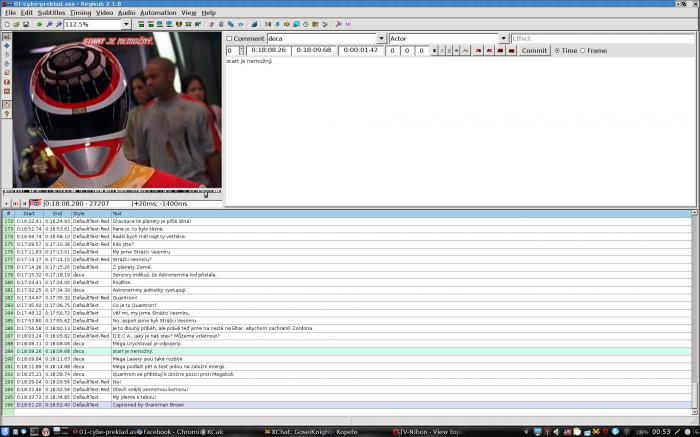Open the Spell Checker icon
The width and height of the screenshot is (700, 437).
tap(325, 24)
